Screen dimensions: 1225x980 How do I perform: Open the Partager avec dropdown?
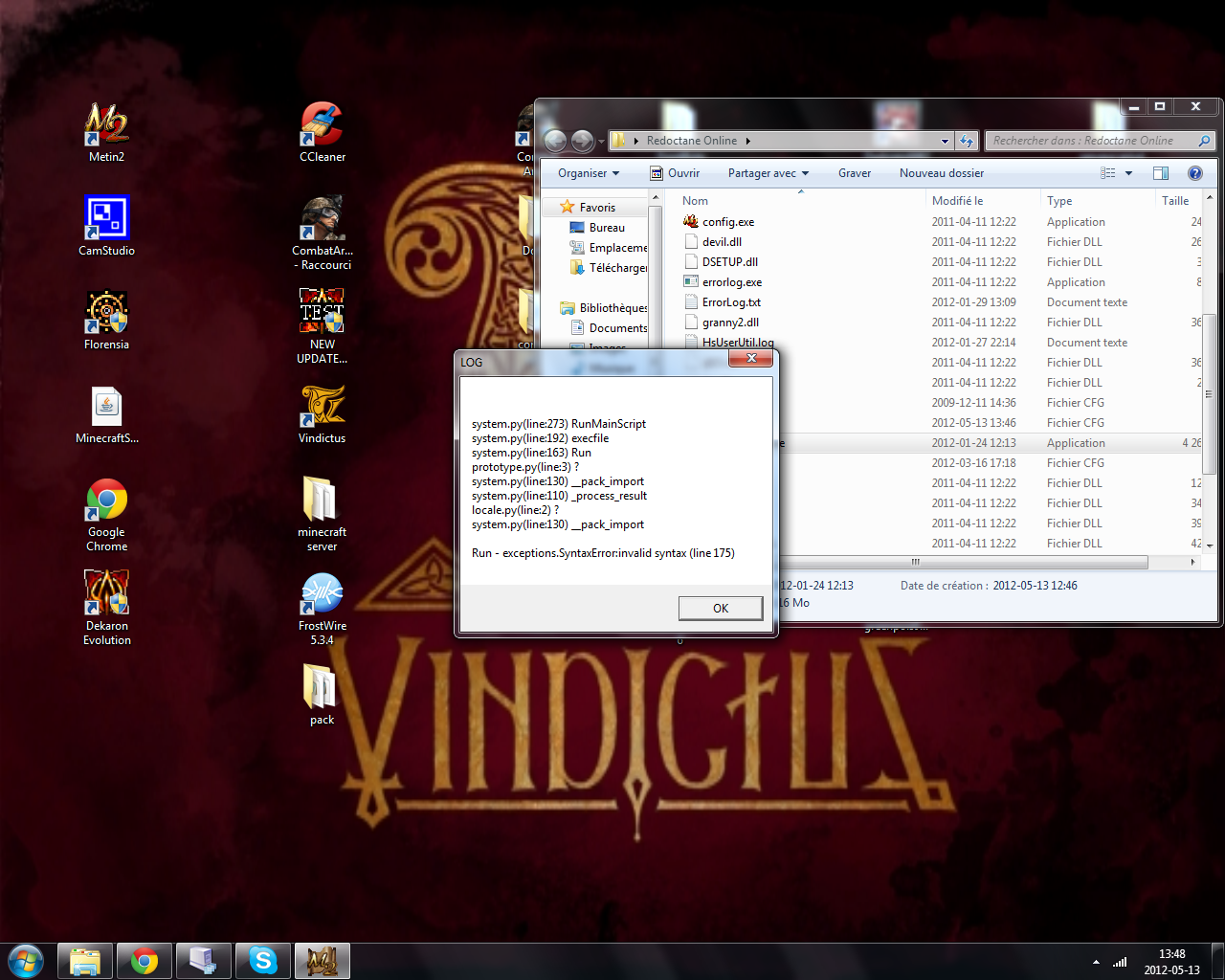pyautogui.click(x=768, y=173)
